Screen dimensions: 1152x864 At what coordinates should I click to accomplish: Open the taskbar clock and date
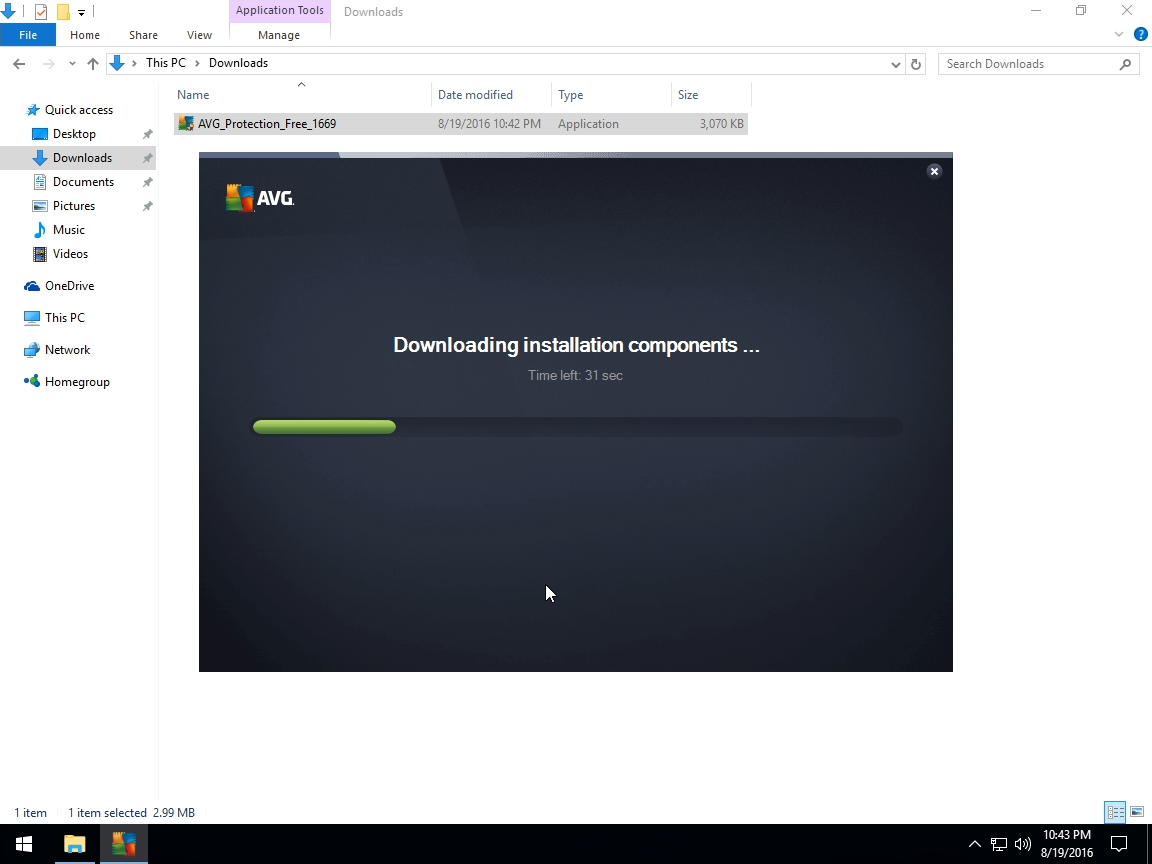(x=1067, y=844)
